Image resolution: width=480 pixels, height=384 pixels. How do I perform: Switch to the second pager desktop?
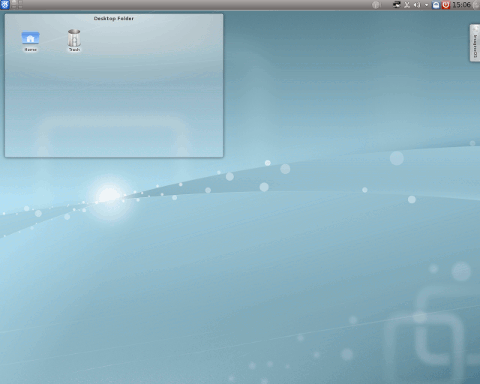(x=20, y=2)
